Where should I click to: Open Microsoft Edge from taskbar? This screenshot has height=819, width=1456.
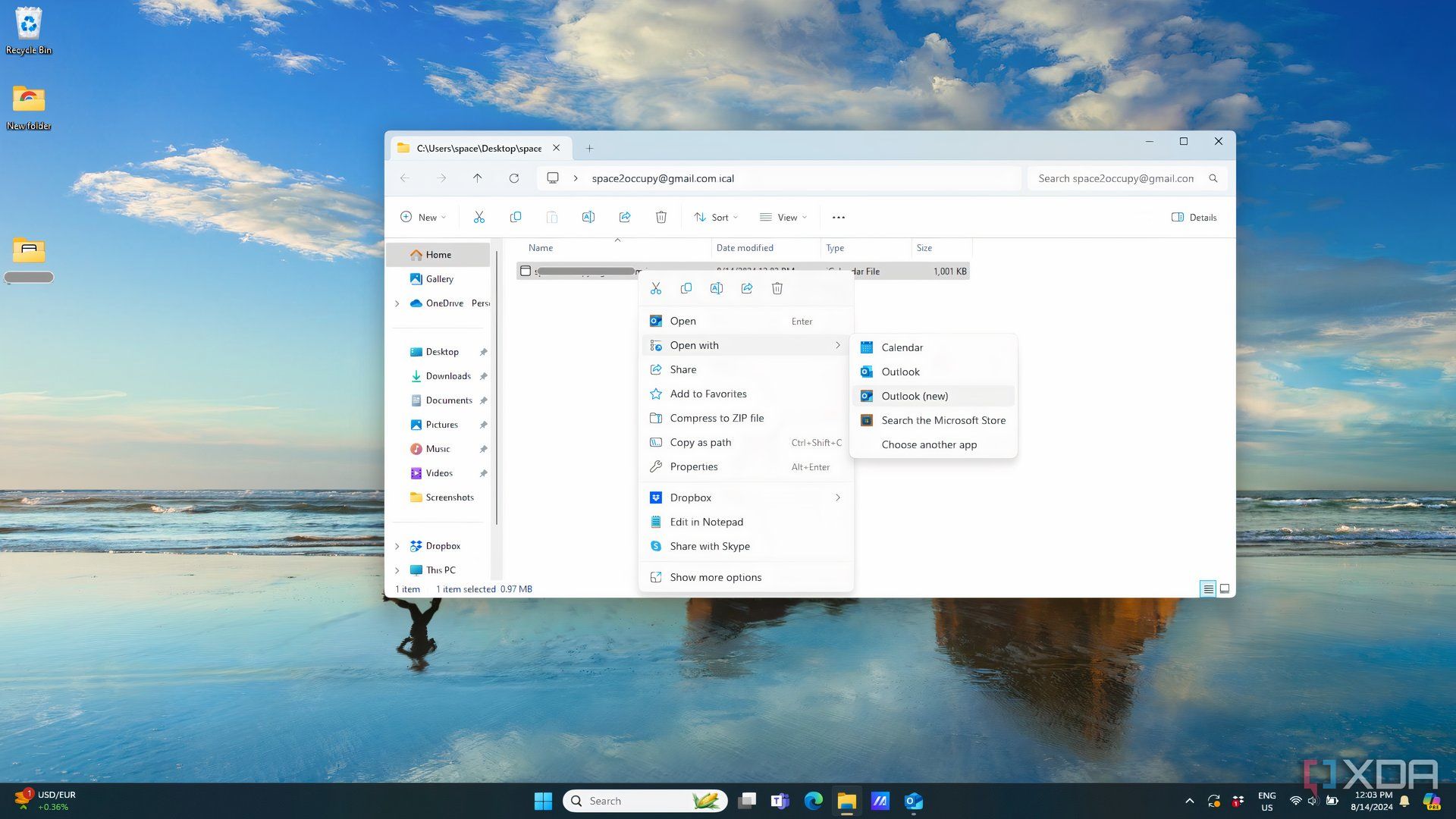pos(813,801)
